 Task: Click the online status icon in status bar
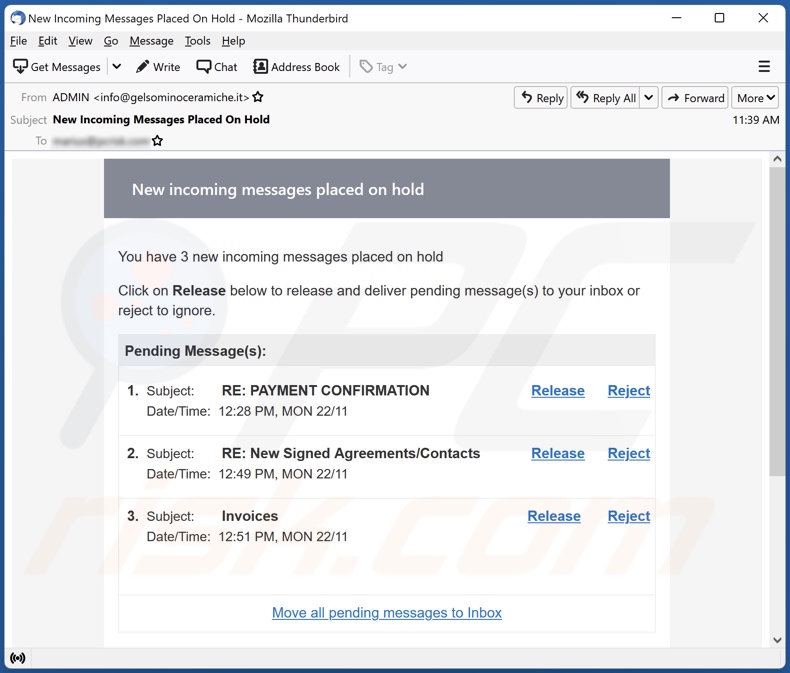click(18, 658)
